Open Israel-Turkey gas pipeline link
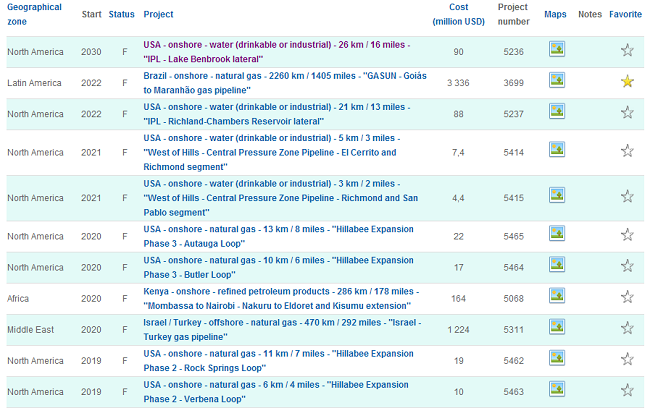 tap(282, 330)
